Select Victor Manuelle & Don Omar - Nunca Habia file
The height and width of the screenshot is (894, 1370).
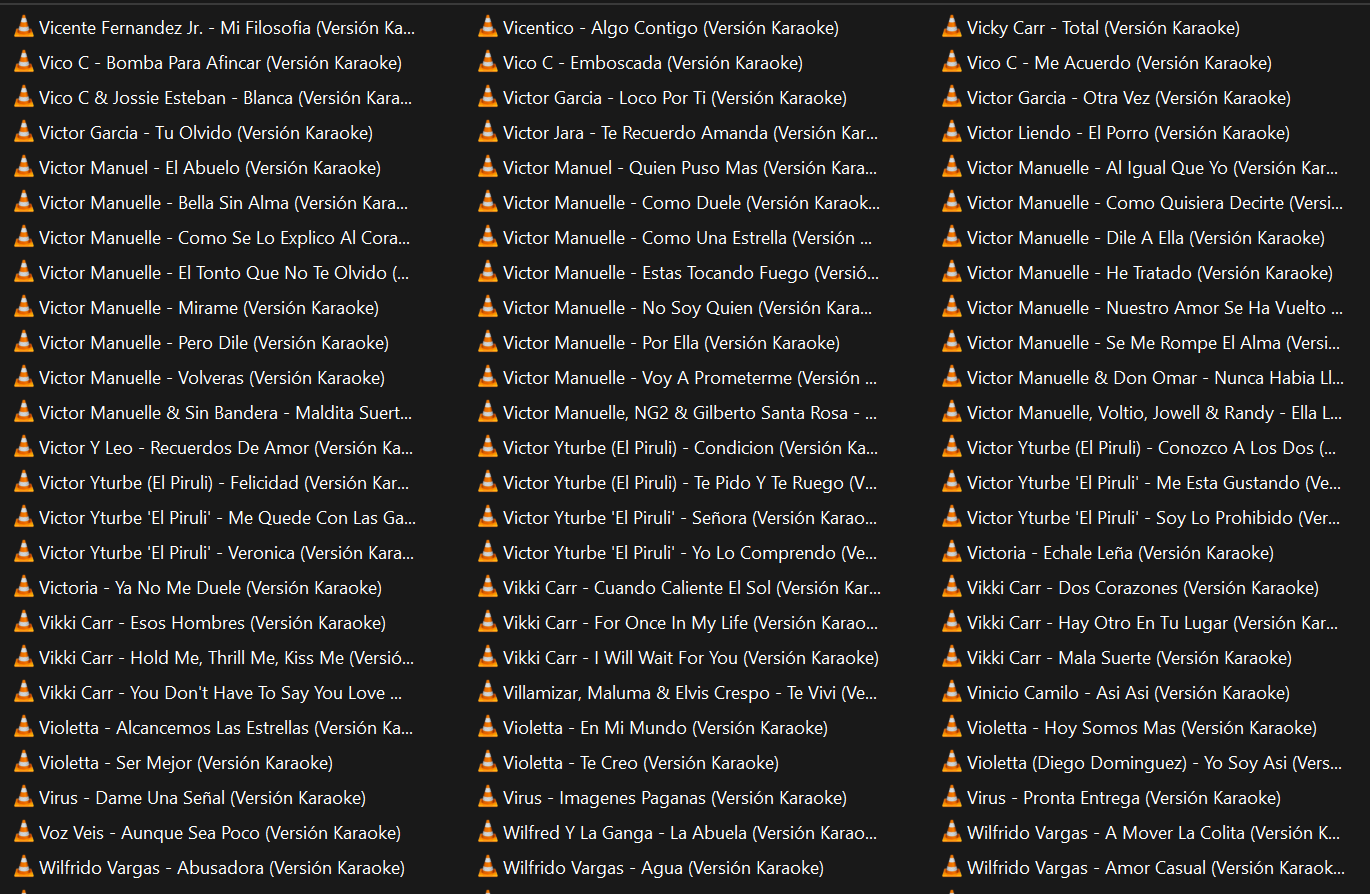pyautogui.click(x=1144, y=378)
